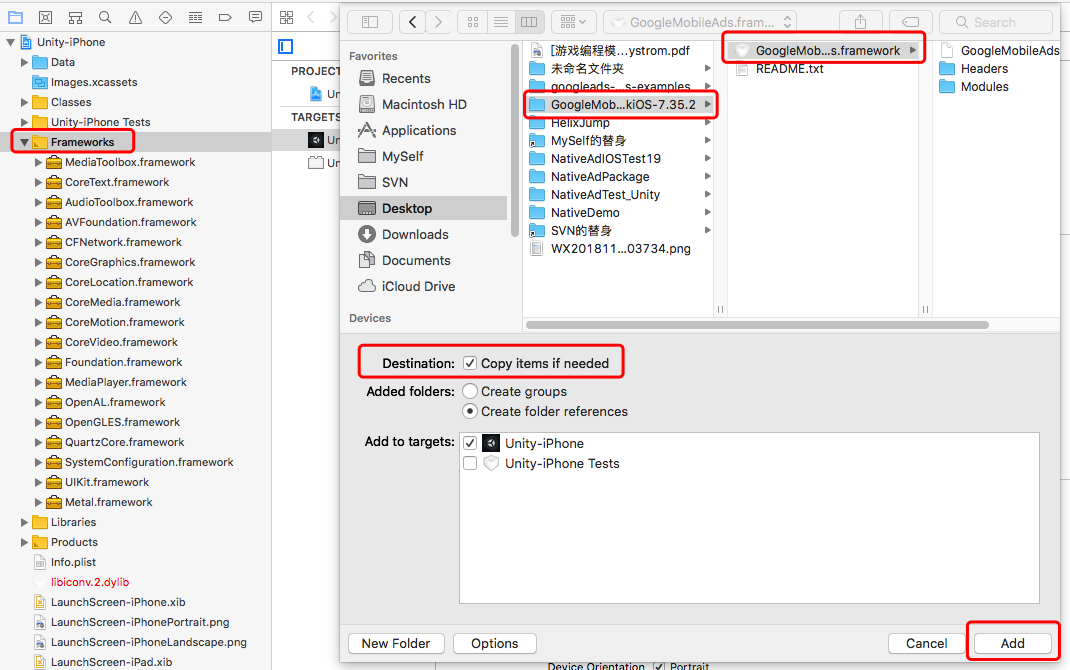Viewport: 1070px width, 670px height.
Task: Toggle the Portrait device orientation checkbox
Action: 659,667
